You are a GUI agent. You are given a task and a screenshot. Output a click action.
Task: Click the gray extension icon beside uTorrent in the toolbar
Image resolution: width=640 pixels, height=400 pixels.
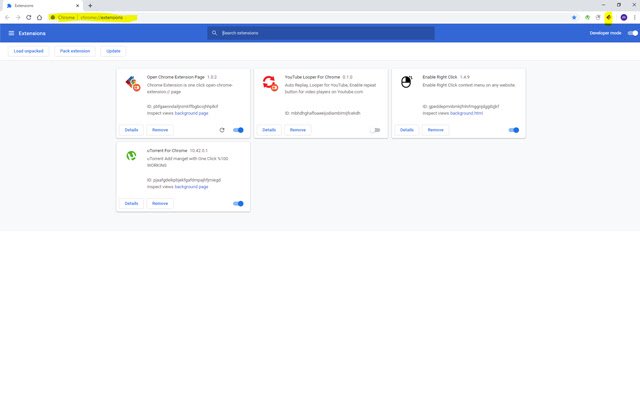coord(598,18)
